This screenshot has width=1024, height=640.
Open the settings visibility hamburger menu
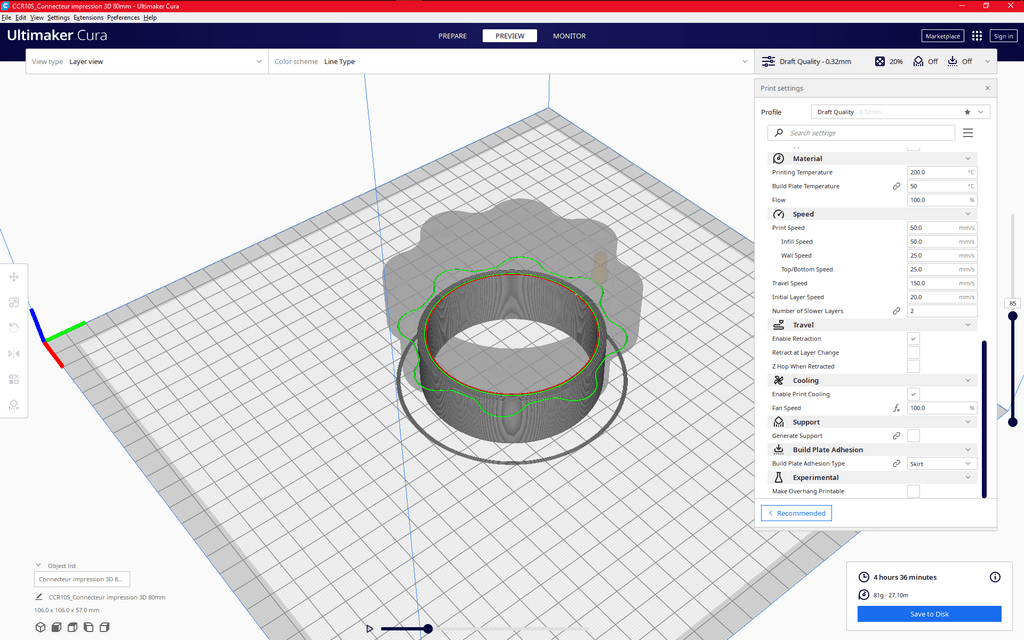968,133
